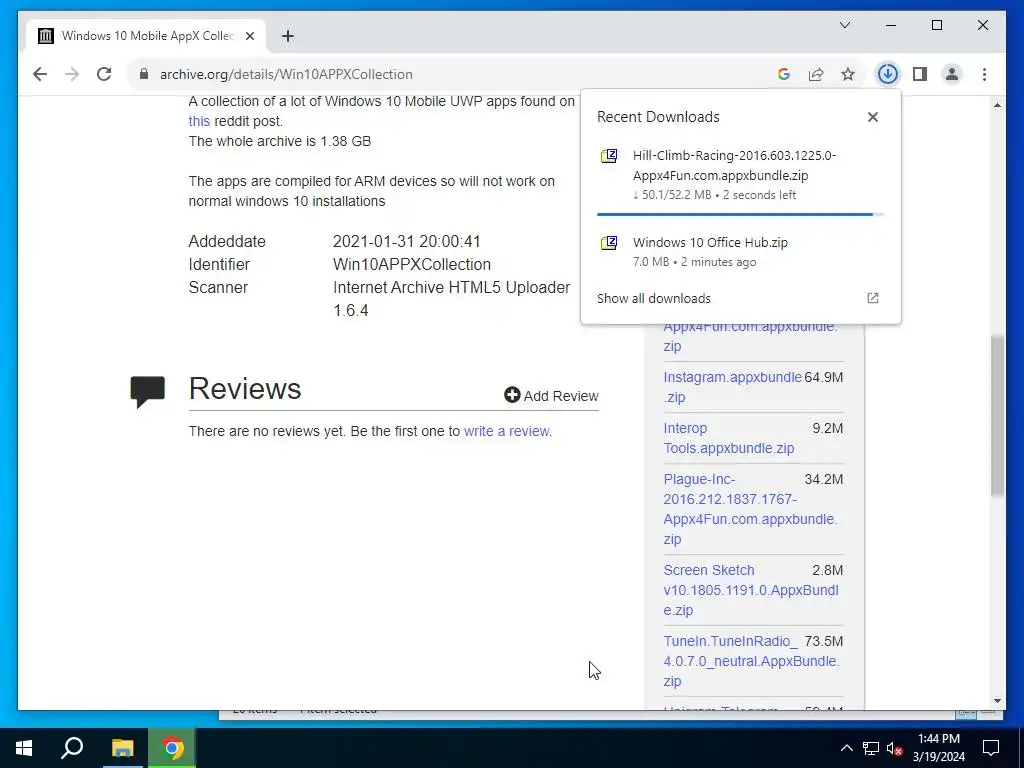Open TuneIn.TuneInRadio AppxBundle zip link
The height and width of the screenshot is (768, 1024).
coord(752,661)
